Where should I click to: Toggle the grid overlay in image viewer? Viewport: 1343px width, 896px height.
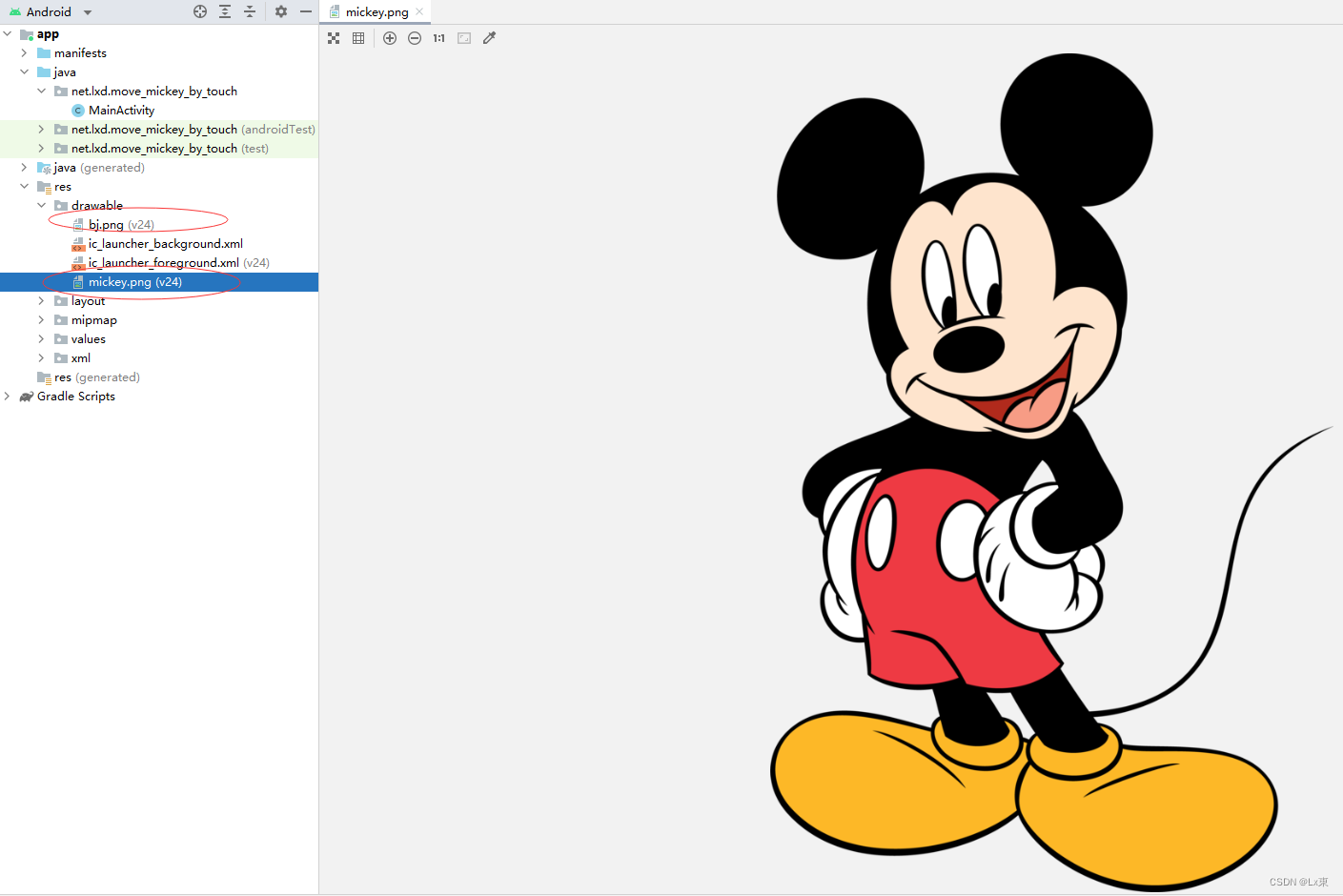(x=358, y=38)
